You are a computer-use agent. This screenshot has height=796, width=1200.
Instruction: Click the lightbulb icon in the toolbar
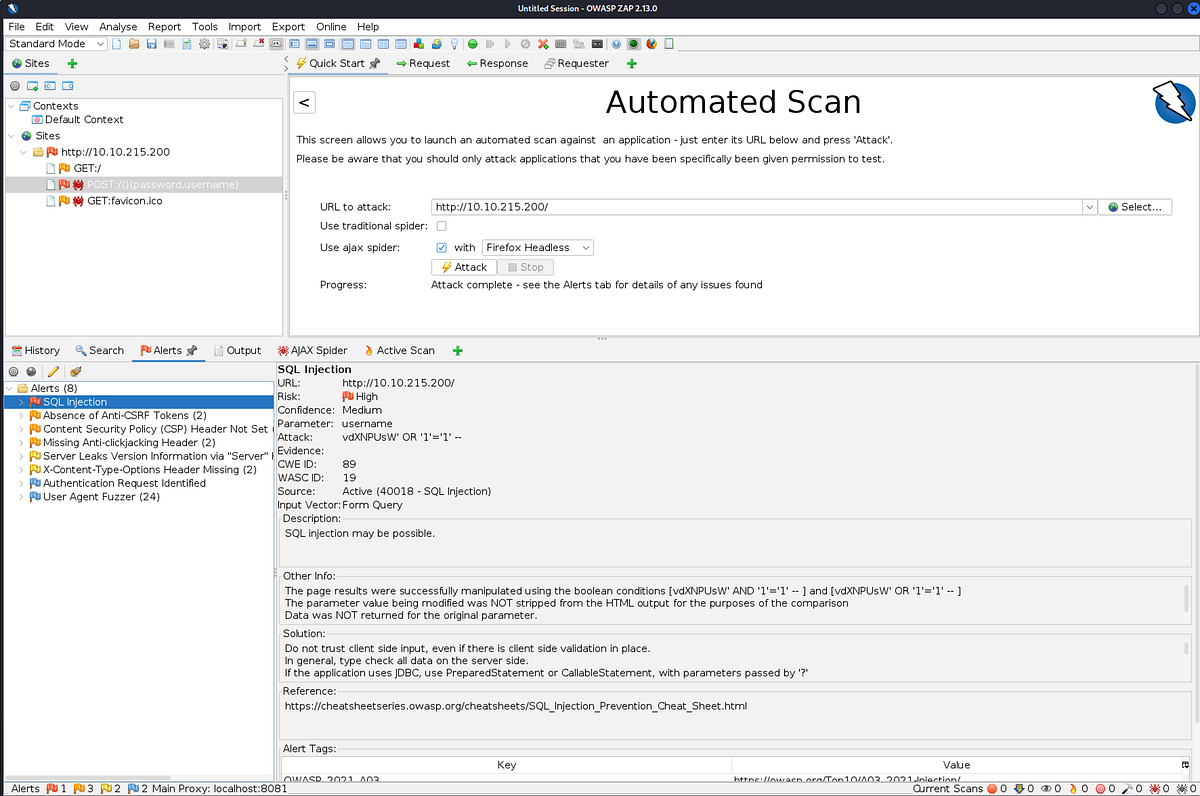click(x=454, y=44)
